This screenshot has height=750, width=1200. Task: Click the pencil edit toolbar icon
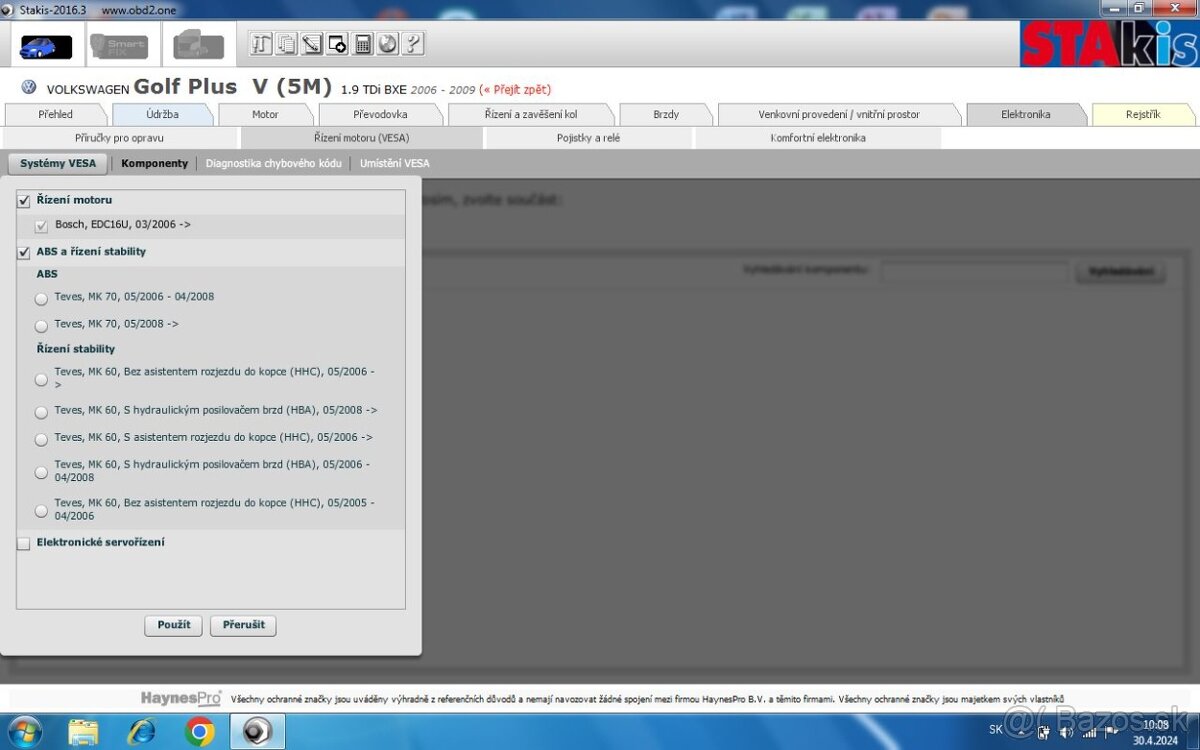312,44
